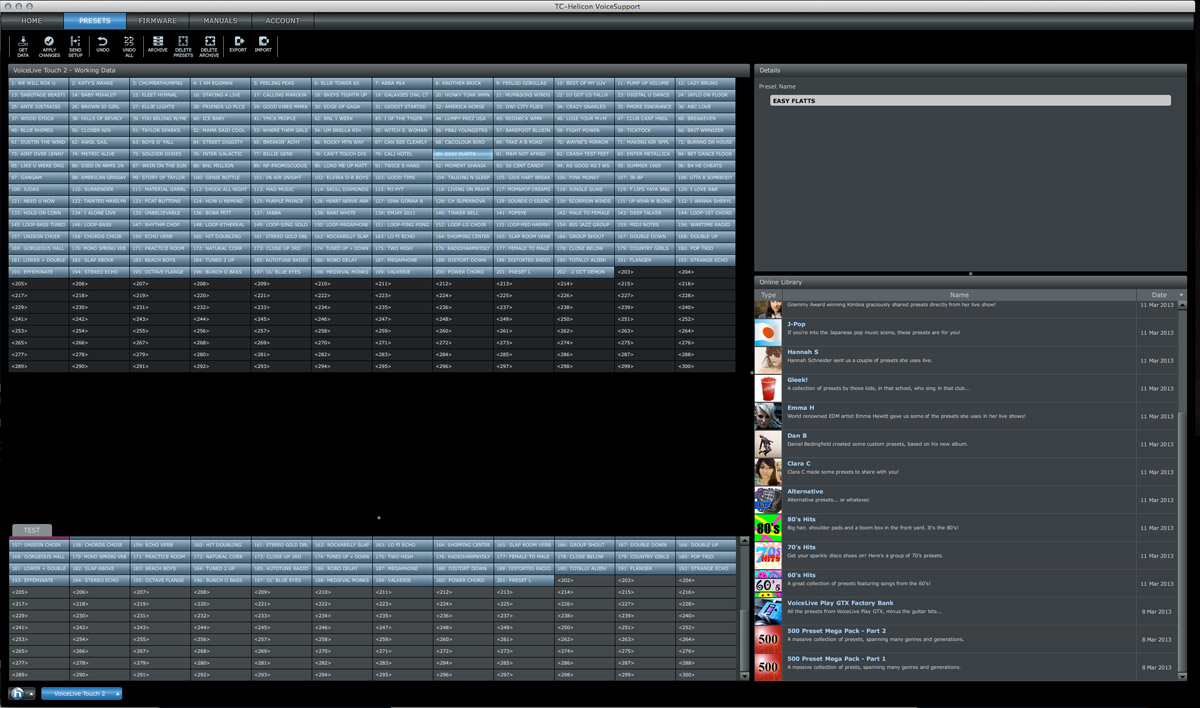Viewport: 1200px width, 708px height.
Task: Select preset 14: BABY MIXALOT
Action: 100,94
